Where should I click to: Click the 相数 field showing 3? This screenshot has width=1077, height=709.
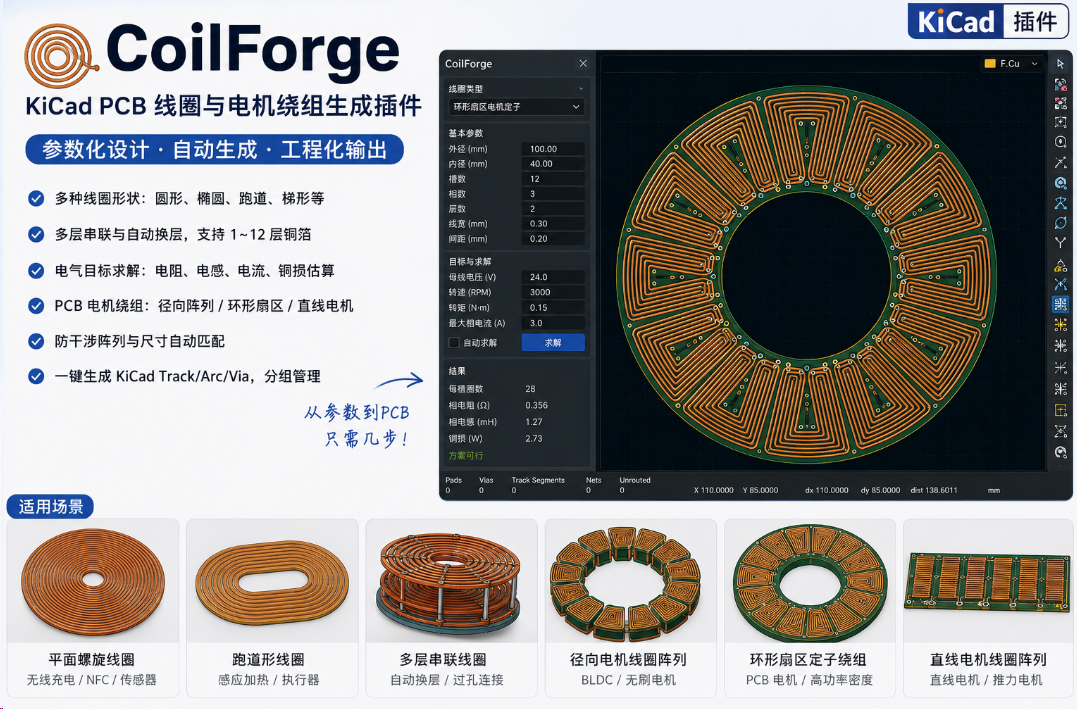coord(553,194)
